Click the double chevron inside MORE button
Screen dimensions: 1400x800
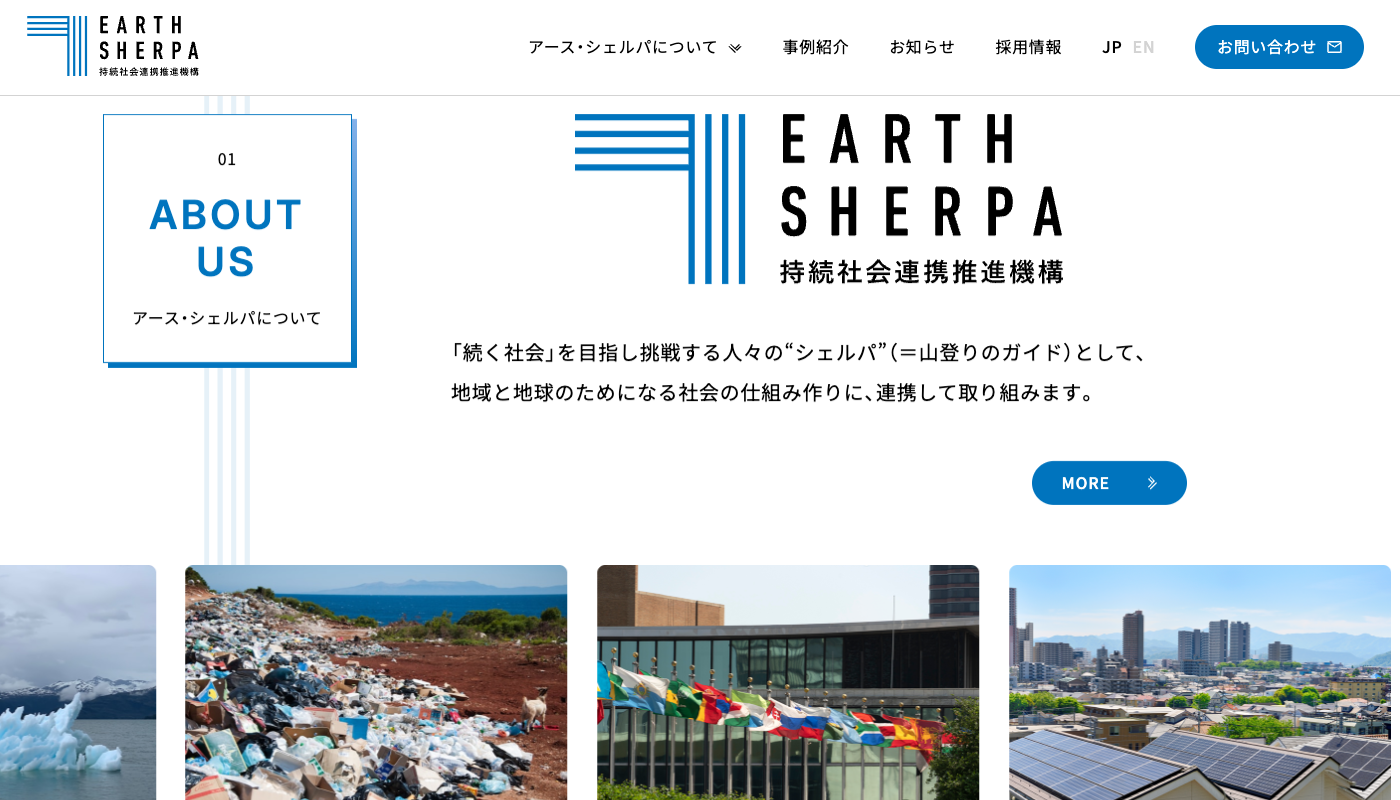click(1152, 483)
